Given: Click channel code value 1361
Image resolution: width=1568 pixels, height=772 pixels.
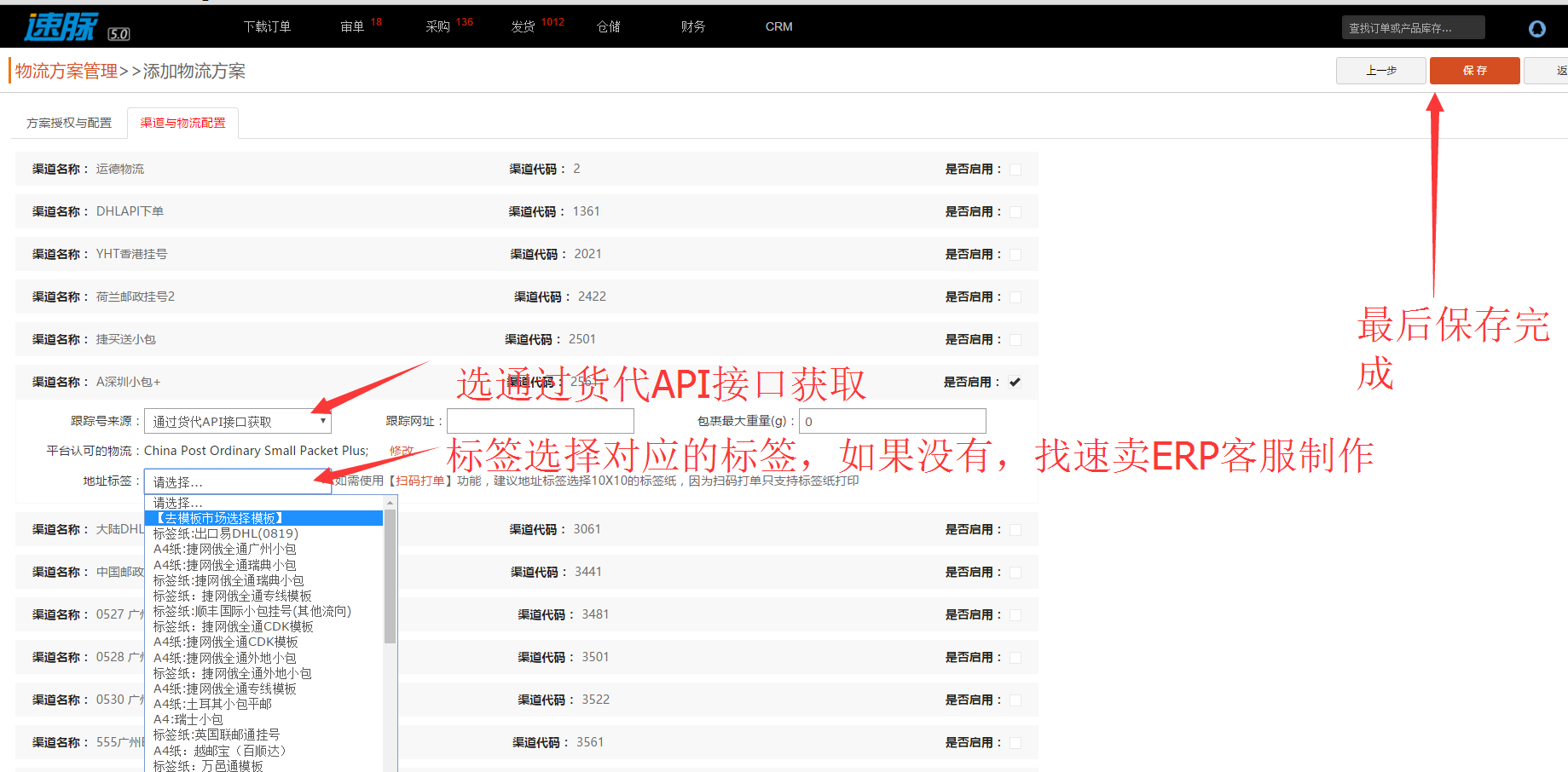Looking at the screenshot, I should click(586, 211).
